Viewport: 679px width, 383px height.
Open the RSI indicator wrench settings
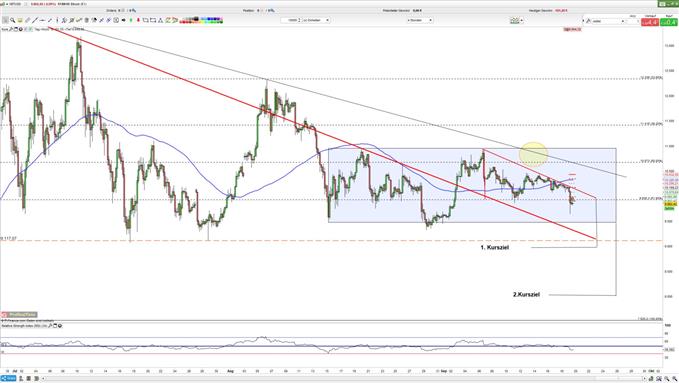click(50, 325)
